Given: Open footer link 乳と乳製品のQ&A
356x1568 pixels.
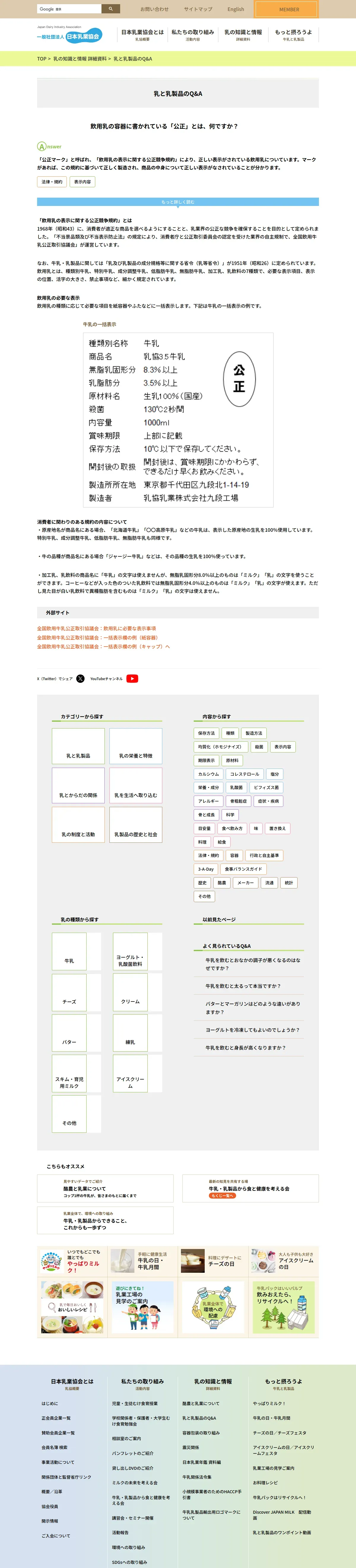Looking at the screenshot, I should pyautogui.click(x=199, y=1418).
